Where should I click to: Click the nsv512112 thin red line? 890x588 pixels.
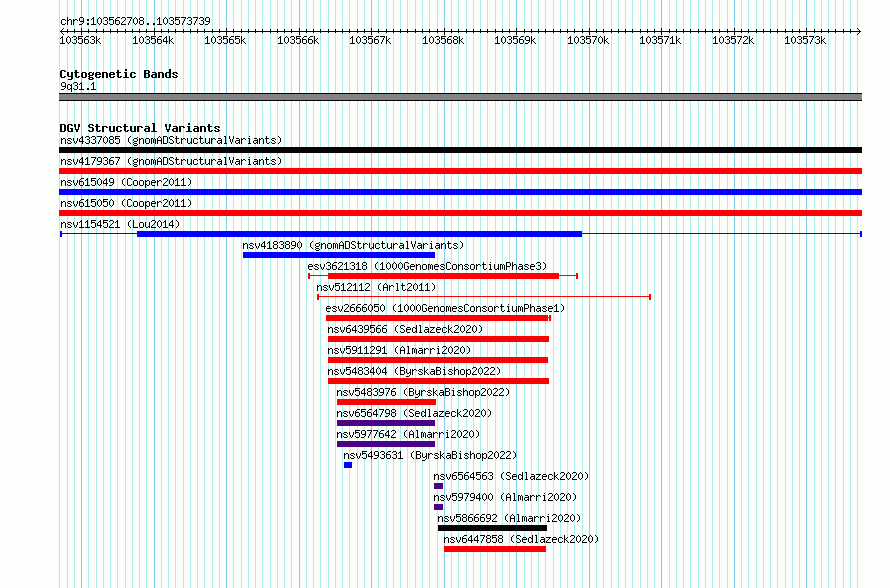pos(484,297)
